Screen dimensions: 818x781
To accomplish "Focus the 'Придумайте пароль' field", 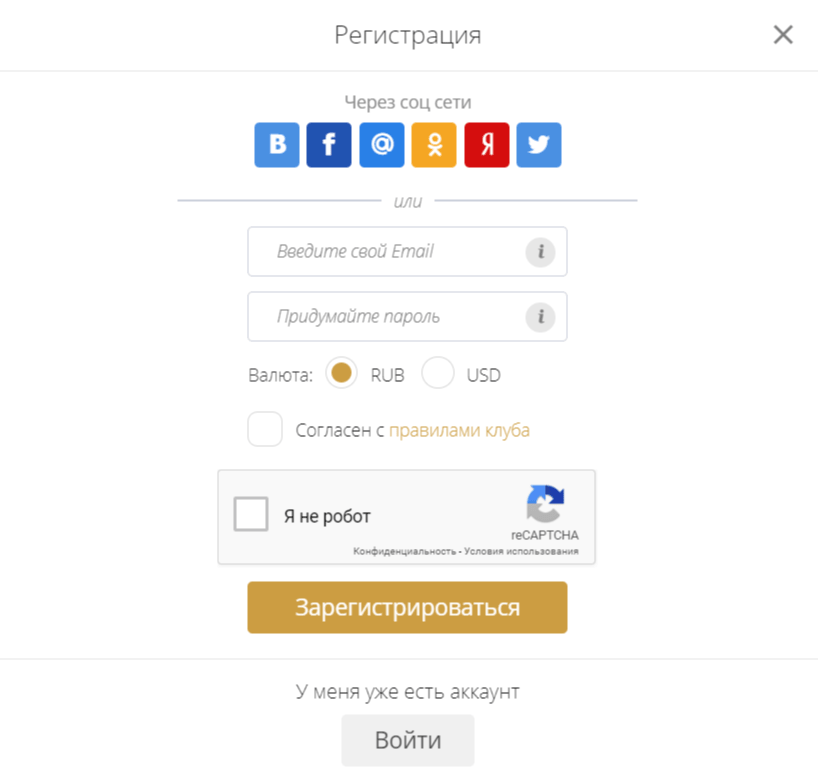I will tap(407, 317).
